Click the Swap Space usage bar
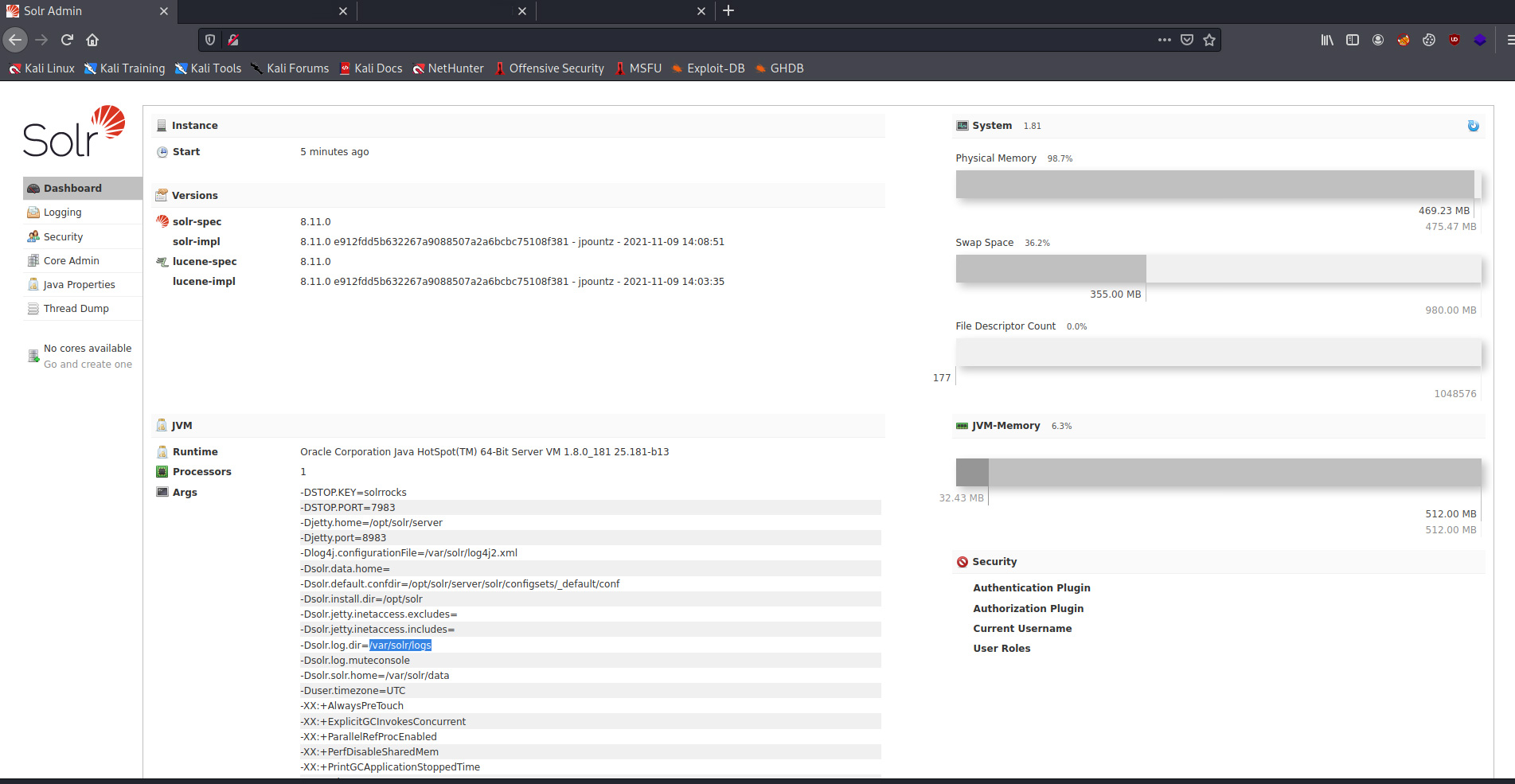 [x=1218, y=268]
